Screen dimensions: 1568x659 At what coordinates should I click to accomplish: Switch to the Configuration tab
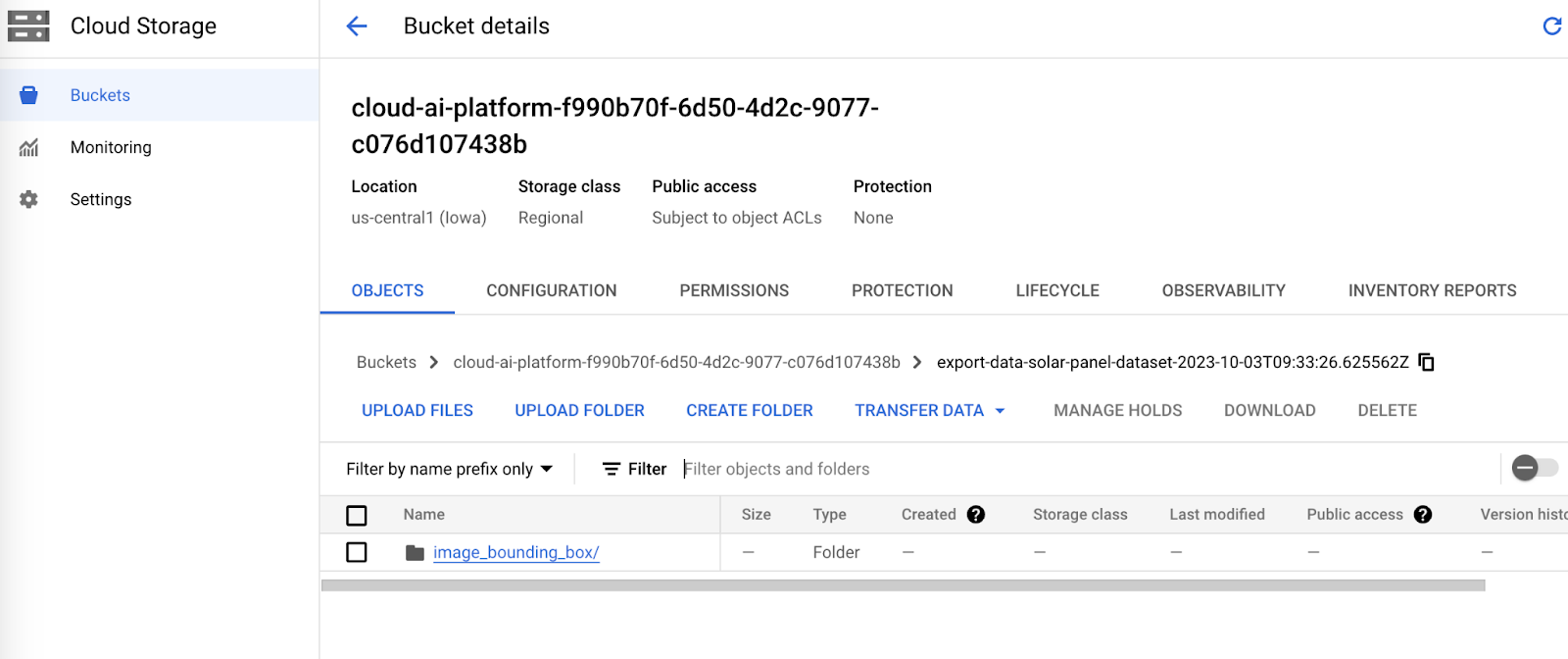(551, 290)
